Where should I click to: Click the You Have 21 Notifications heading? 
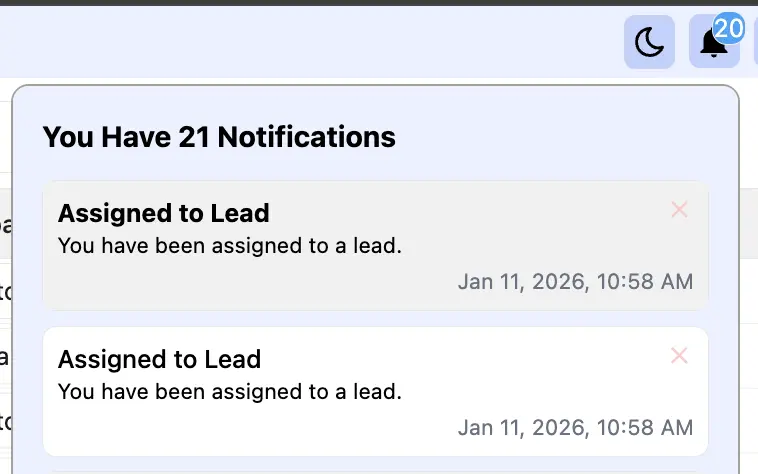219,136
